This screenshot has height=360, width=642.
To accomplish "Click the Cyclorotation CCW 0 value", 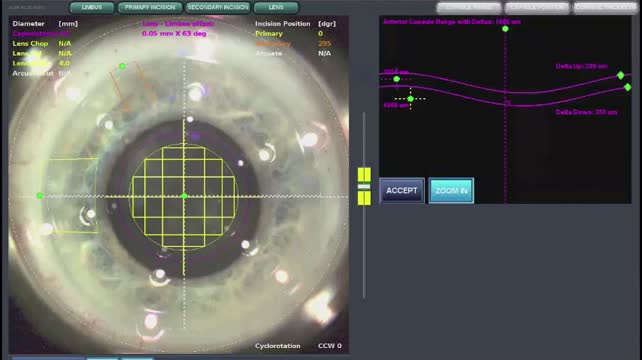I will pyautogui.click(x=330, y=346).
